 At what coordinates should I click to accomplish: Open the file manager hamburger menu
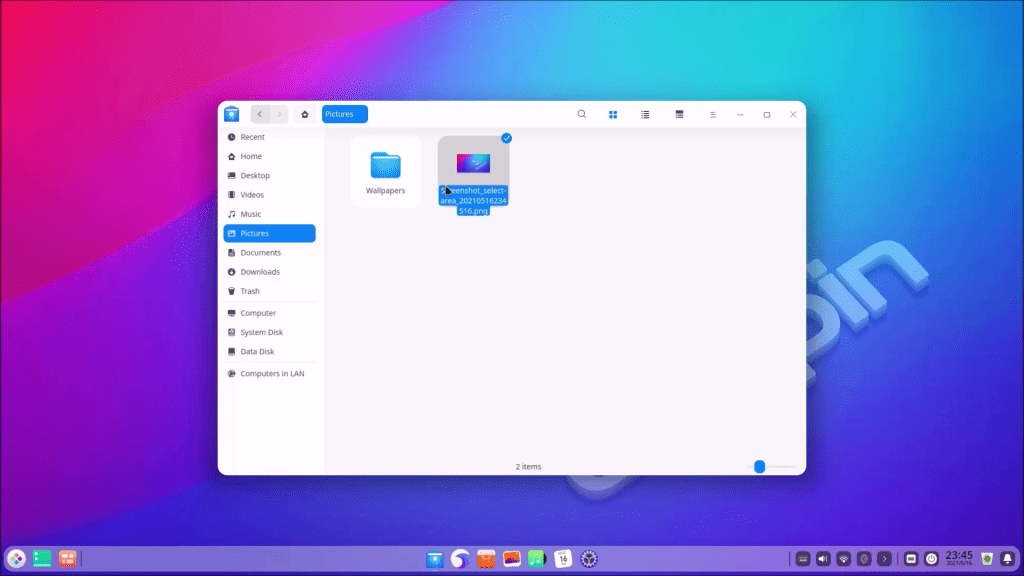coord(712,114)
